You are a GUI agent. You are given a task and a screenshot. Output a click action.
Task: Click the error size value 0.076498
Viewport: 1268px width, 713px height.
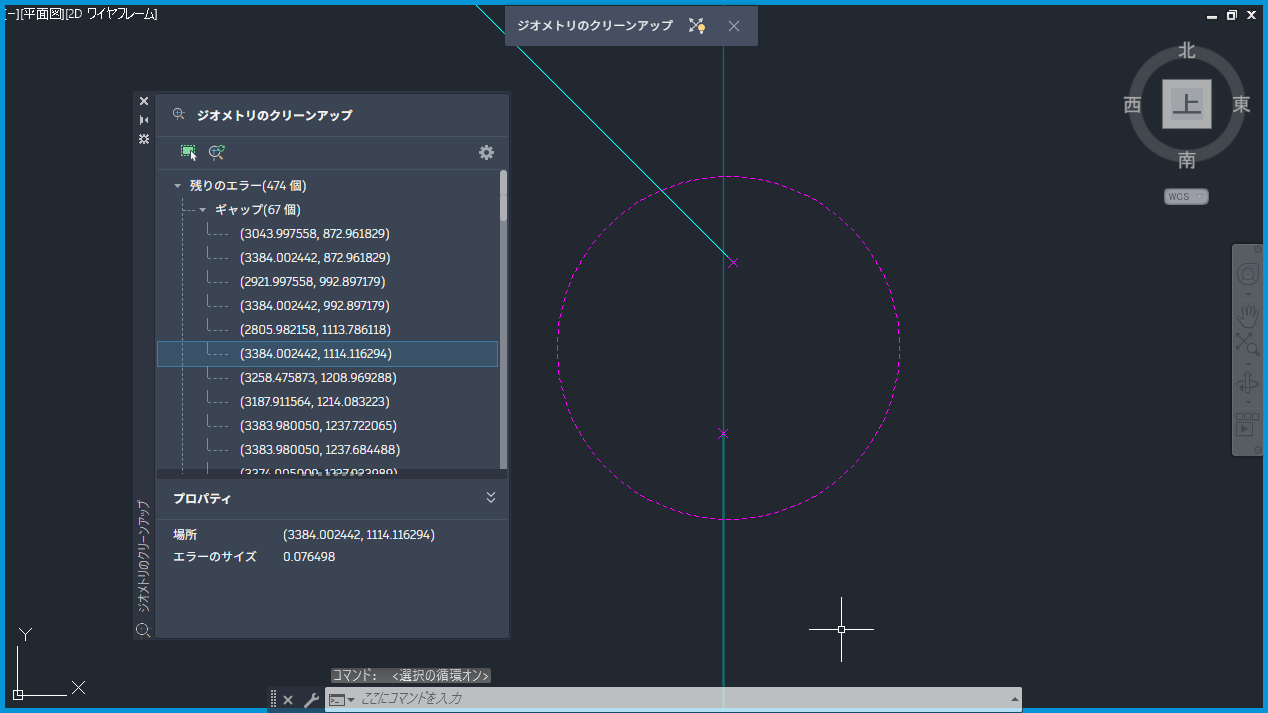pos(309,557)
